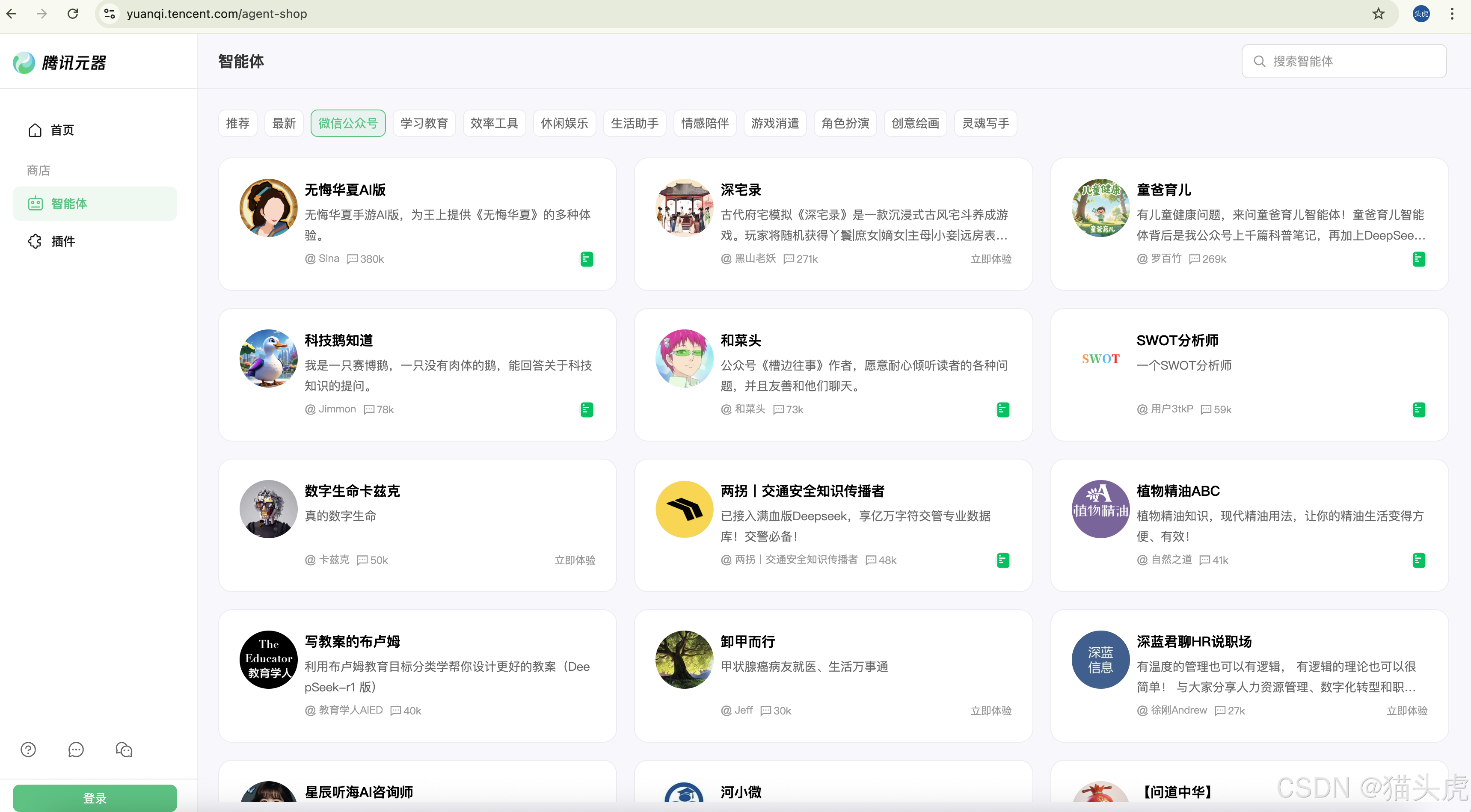The image size is (1471, 812).
Task: Open the 科技鹅知道 duck avatar thumbnail
Action: coord(268,358)
